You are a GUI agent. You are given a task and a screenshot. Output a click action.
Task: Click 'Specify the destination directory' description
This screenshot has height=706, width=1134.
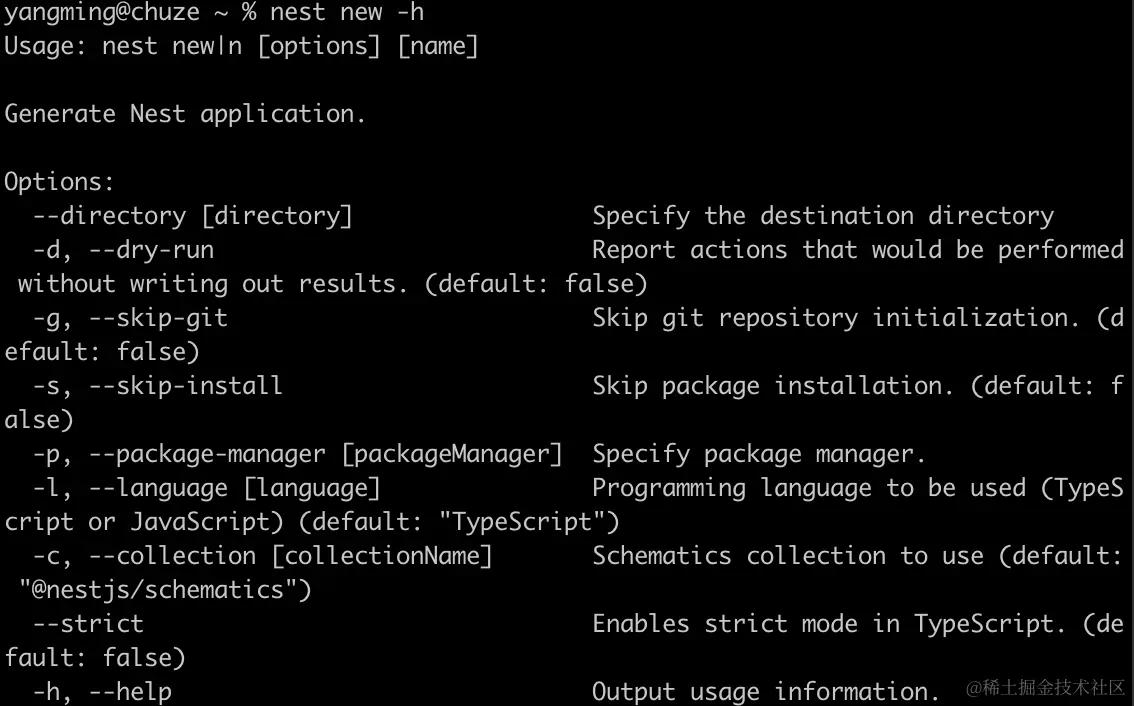pos(823,216)
